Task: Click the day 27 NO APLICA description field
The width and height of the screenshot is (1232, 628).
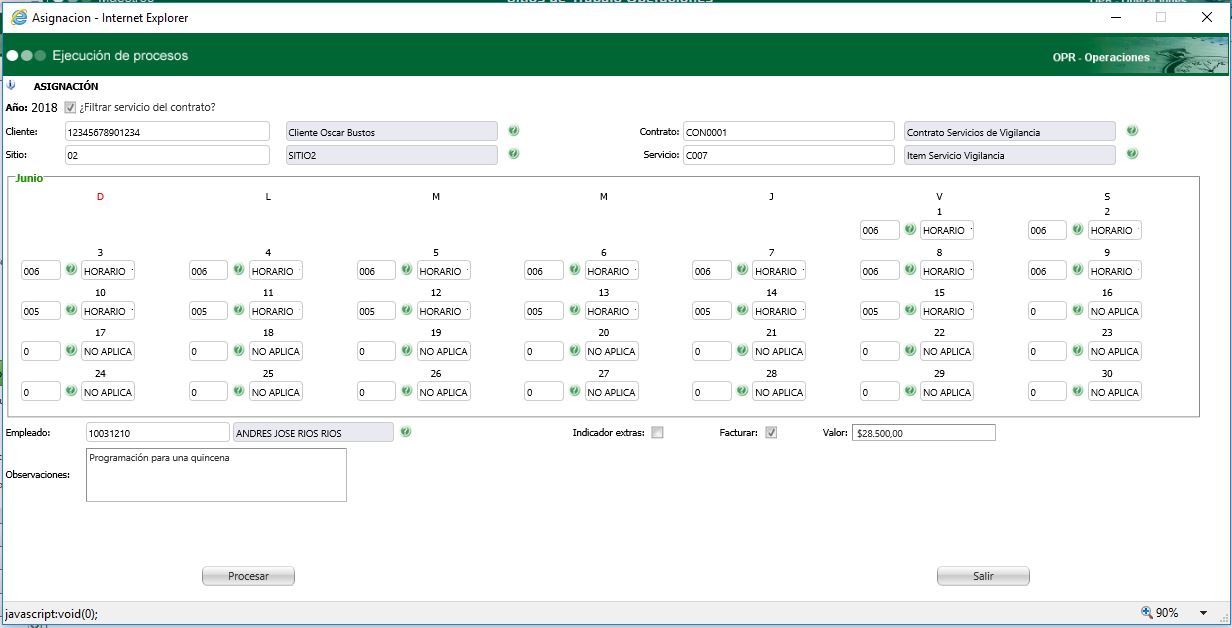Action: click(x=611, y=393)
